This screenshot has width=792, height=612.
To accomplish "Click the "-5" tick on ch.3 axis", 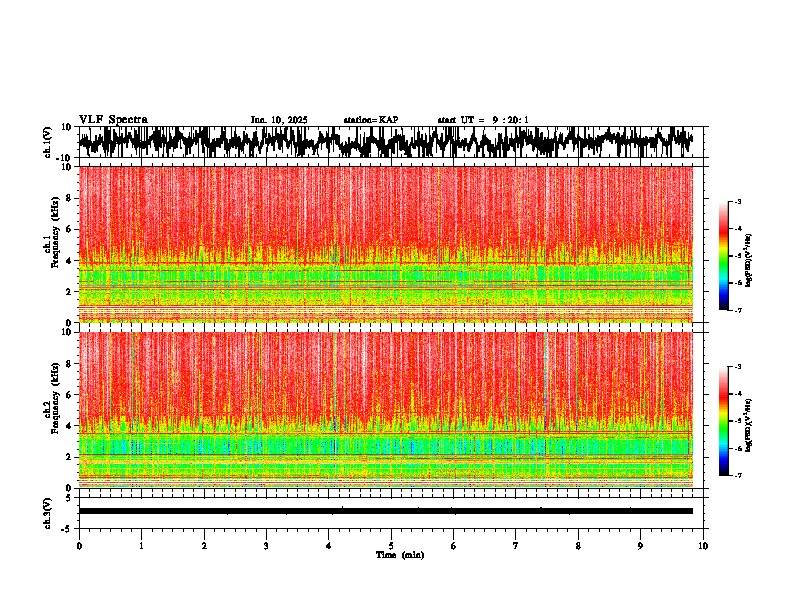I will (x=68, y=529).
